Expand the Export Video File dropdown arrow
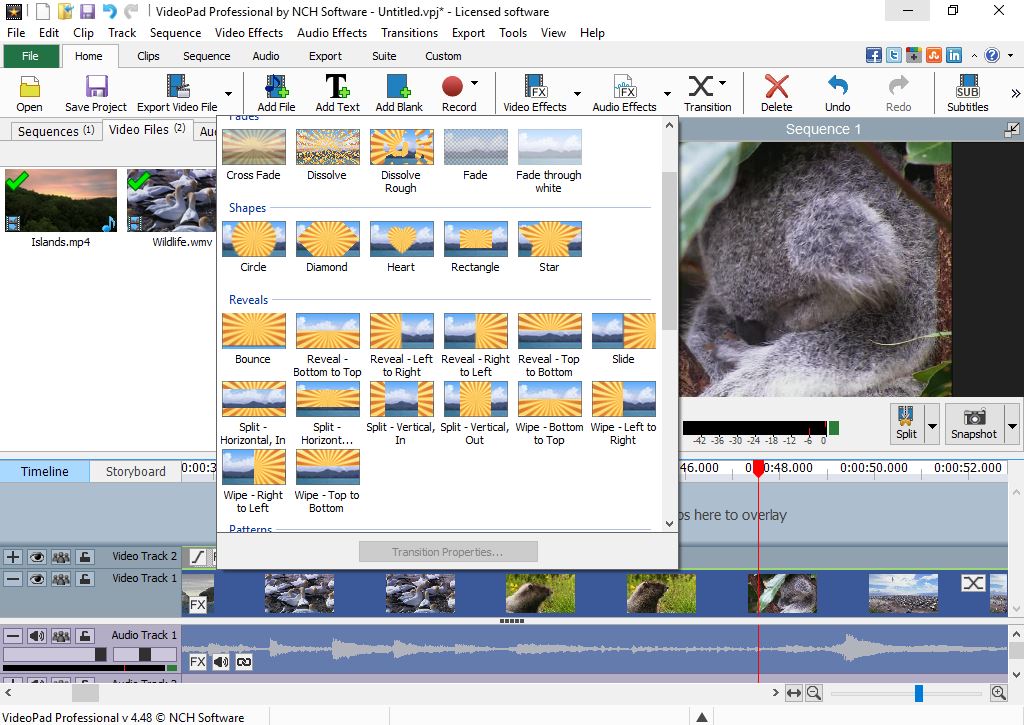Viewport: 1024px width, 725px height. (x=228, y=93)
